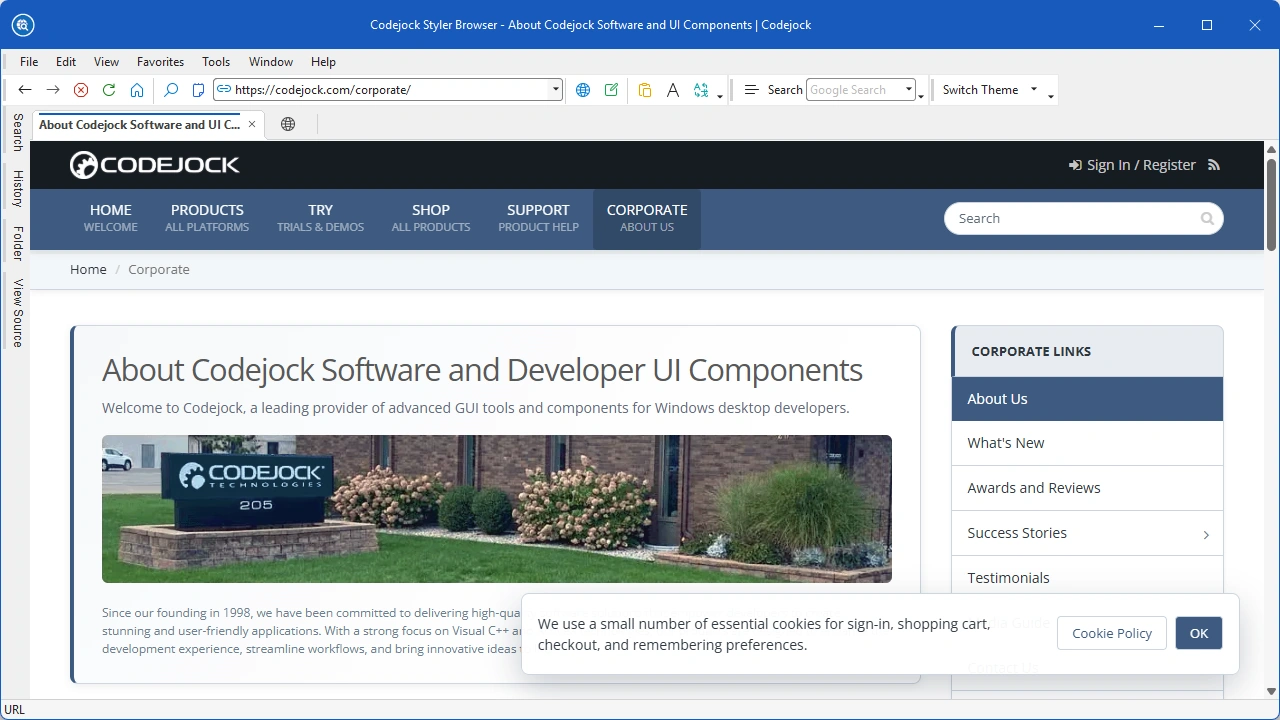Expand the Success Stories submenu

pos(1206,534)
